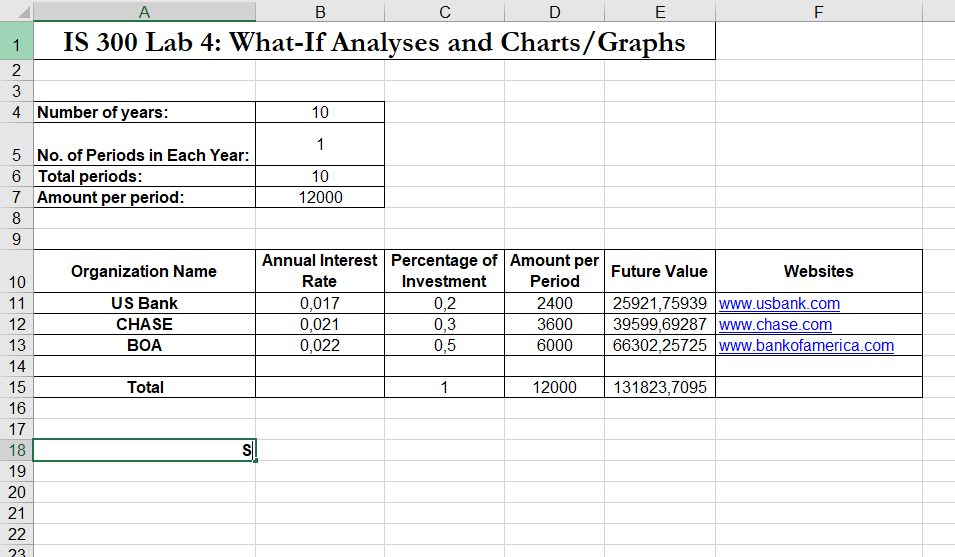Select column A header

[144, 12]
